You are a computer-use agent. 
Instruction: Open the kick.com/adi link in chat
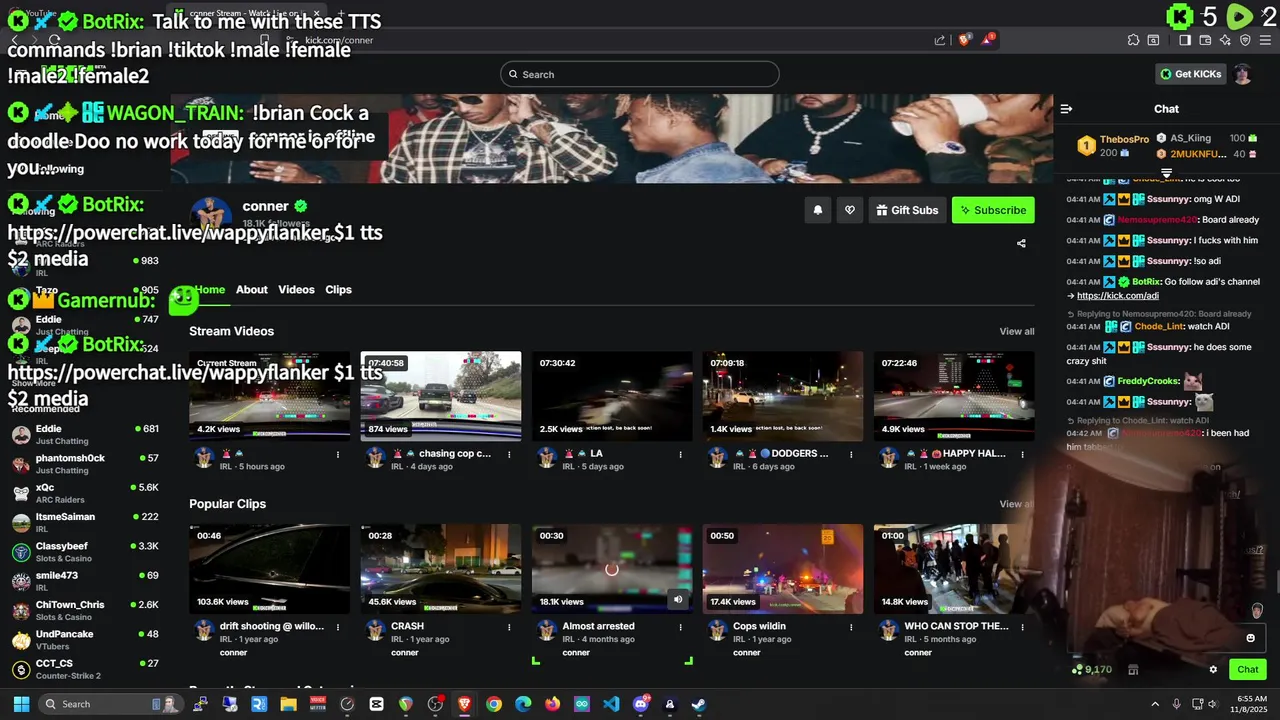coord(1118,296)
